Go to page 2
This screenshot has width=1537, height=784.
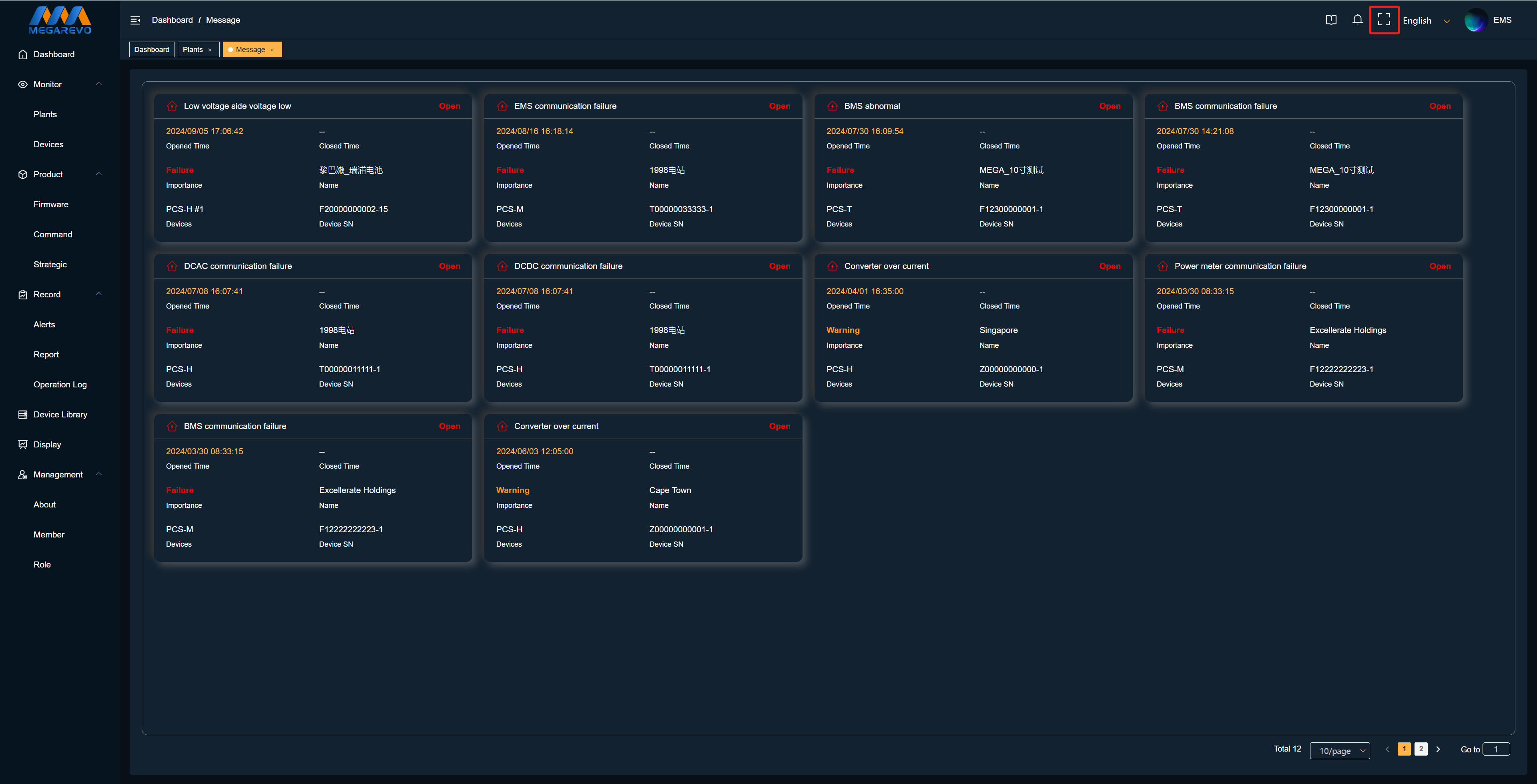tap(1421, 749)
